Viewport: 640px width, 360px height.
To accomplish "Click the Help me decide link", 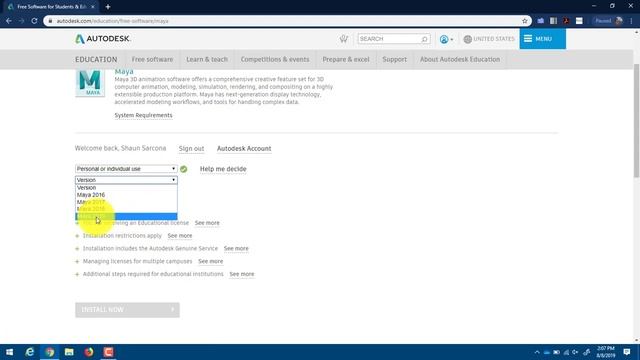I will (x=223, y=169).
